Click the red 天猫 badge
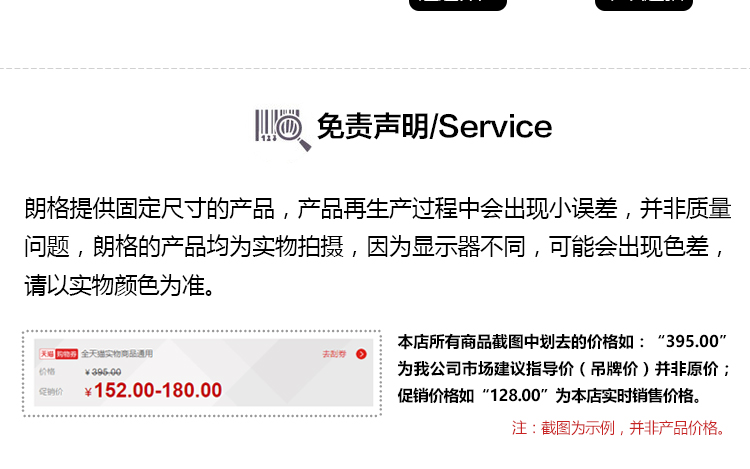Image resolution: width=750 pixels, height=469 pixels. coord(47,354)
